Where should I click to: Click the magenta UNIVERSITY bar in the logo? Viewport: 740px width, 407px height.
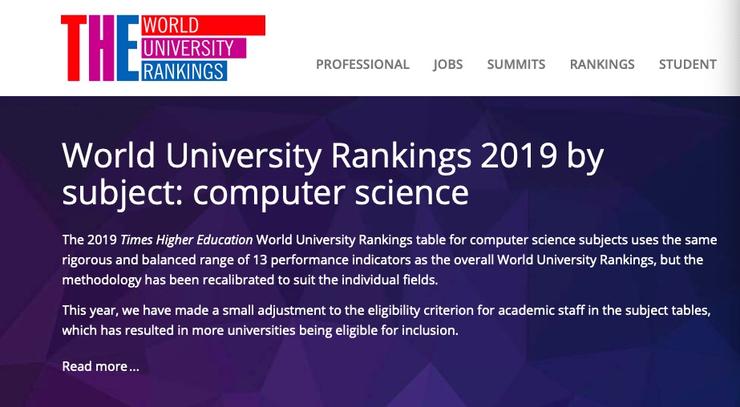pyautogui.click(x=193, y=48)
